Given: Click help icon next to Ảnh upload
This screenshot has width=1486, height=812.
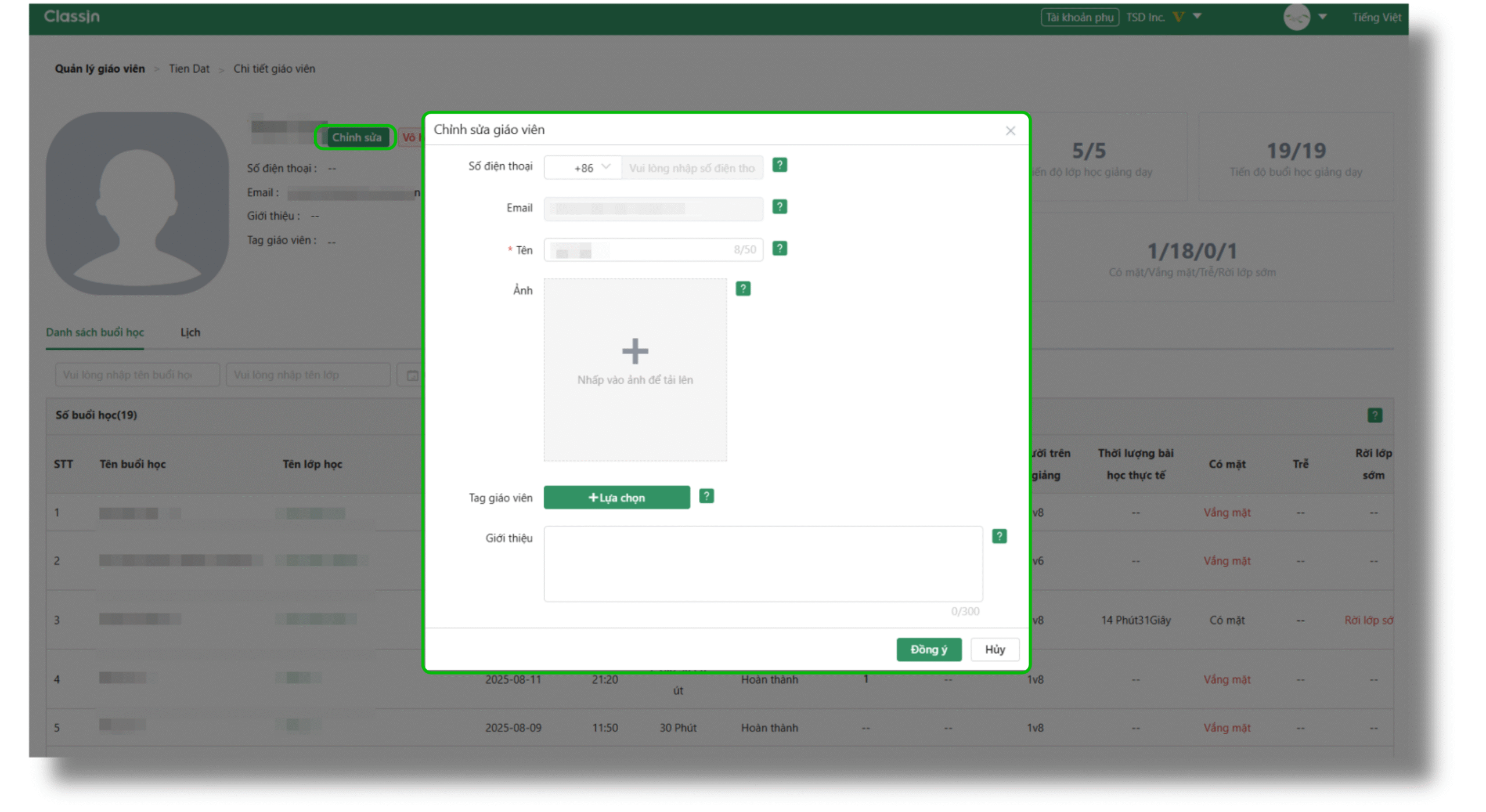Looking at the screenshot, I should pyautogui.click(x=742, y=288).
